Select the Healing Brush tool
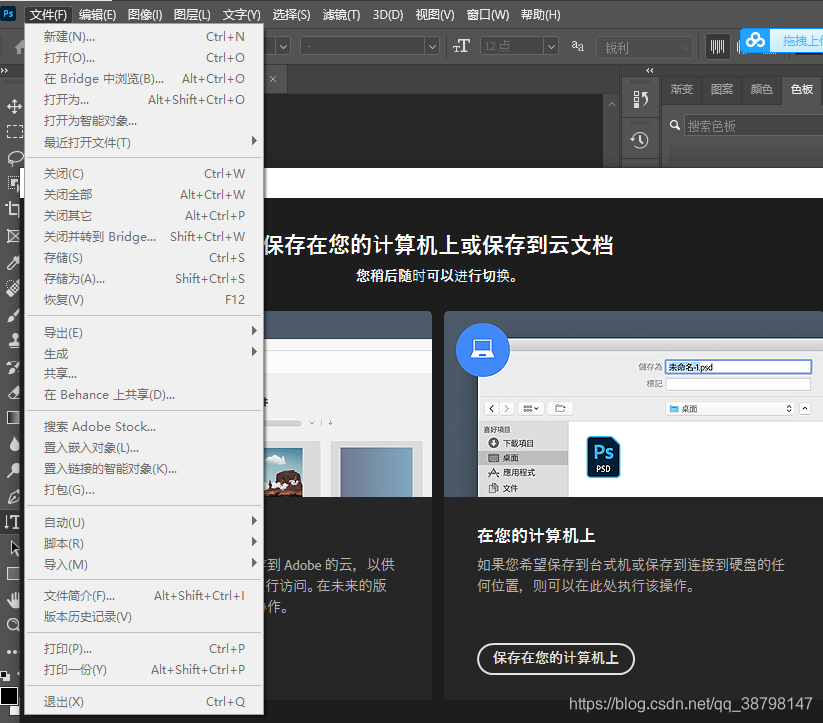 13,288
